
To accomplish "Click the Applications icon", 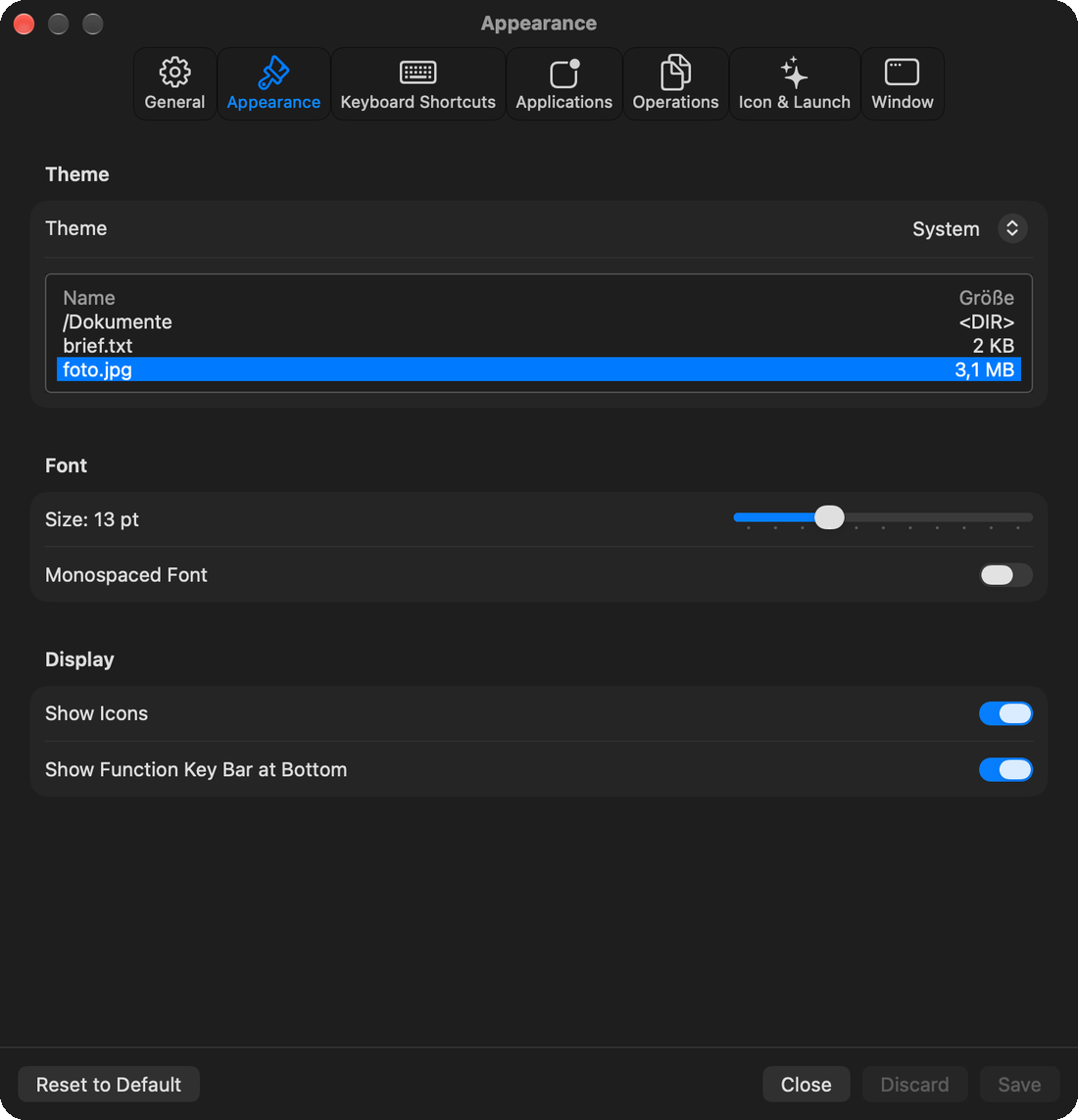I will (x=563, y=73).
